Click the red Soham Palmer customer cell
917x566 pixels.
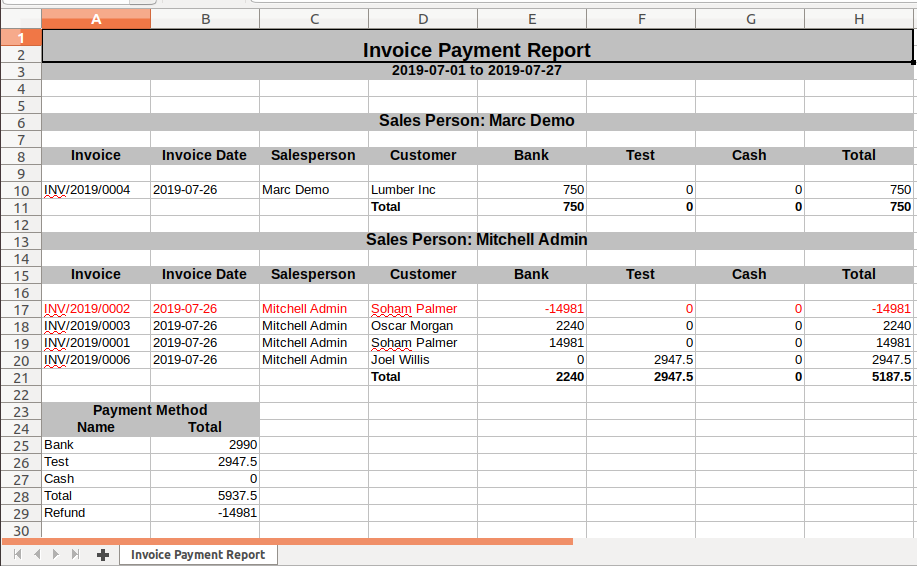[x=423, y=309]
